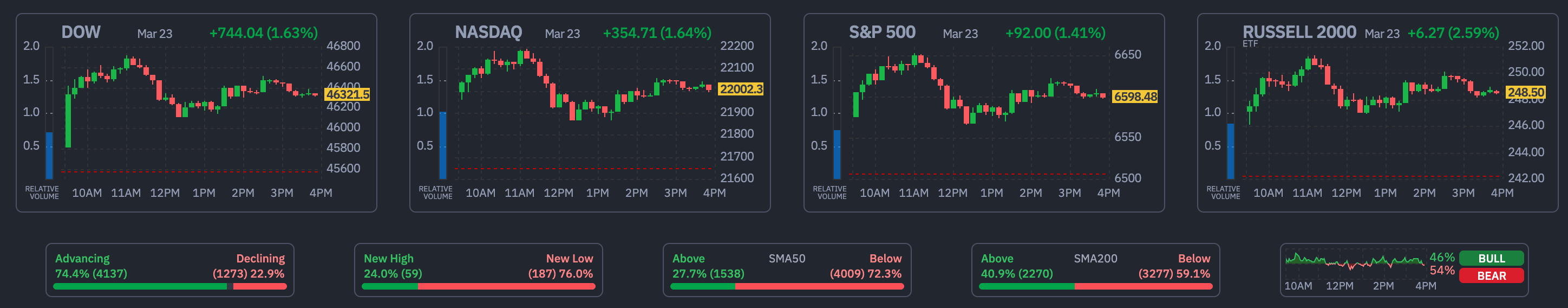The height and width of the screenshot is (308, 1568).
Task: Click the Advancing/Declining progress bar
Action: pyautogui.click(x=170, y=287)
